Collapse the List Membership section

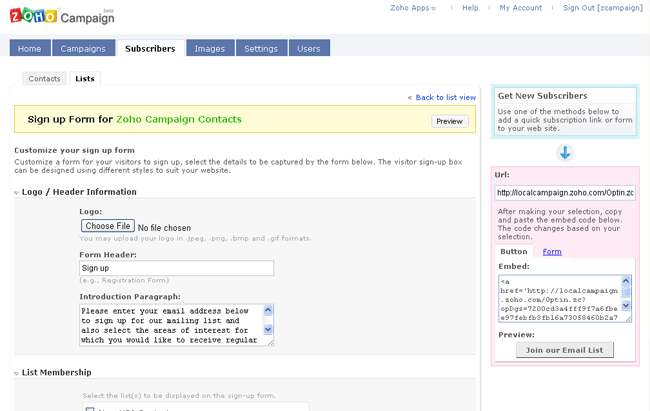(x=17, y=373)
